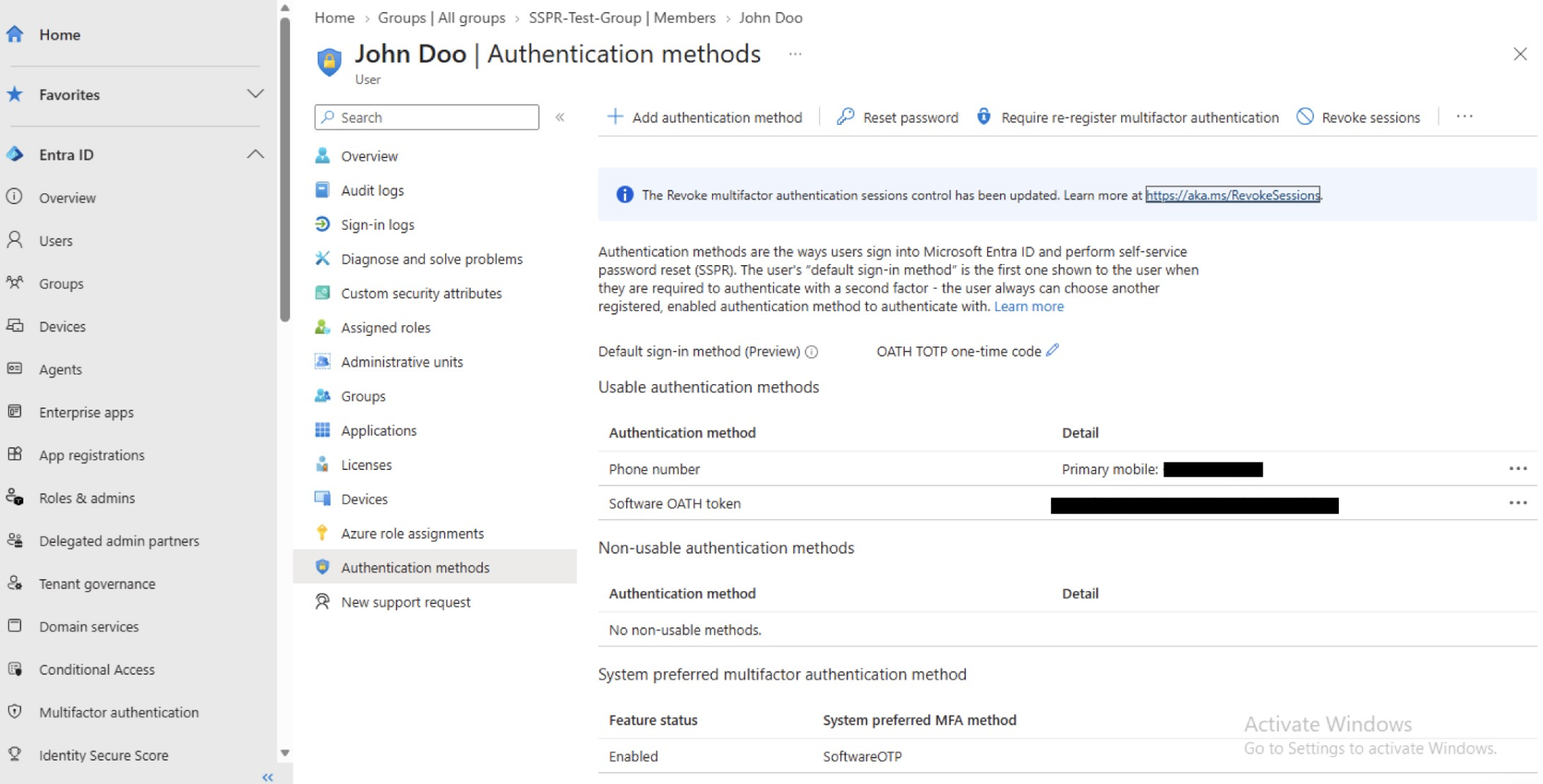Open New support request
1543x784 pixels.
click(405, 602)
